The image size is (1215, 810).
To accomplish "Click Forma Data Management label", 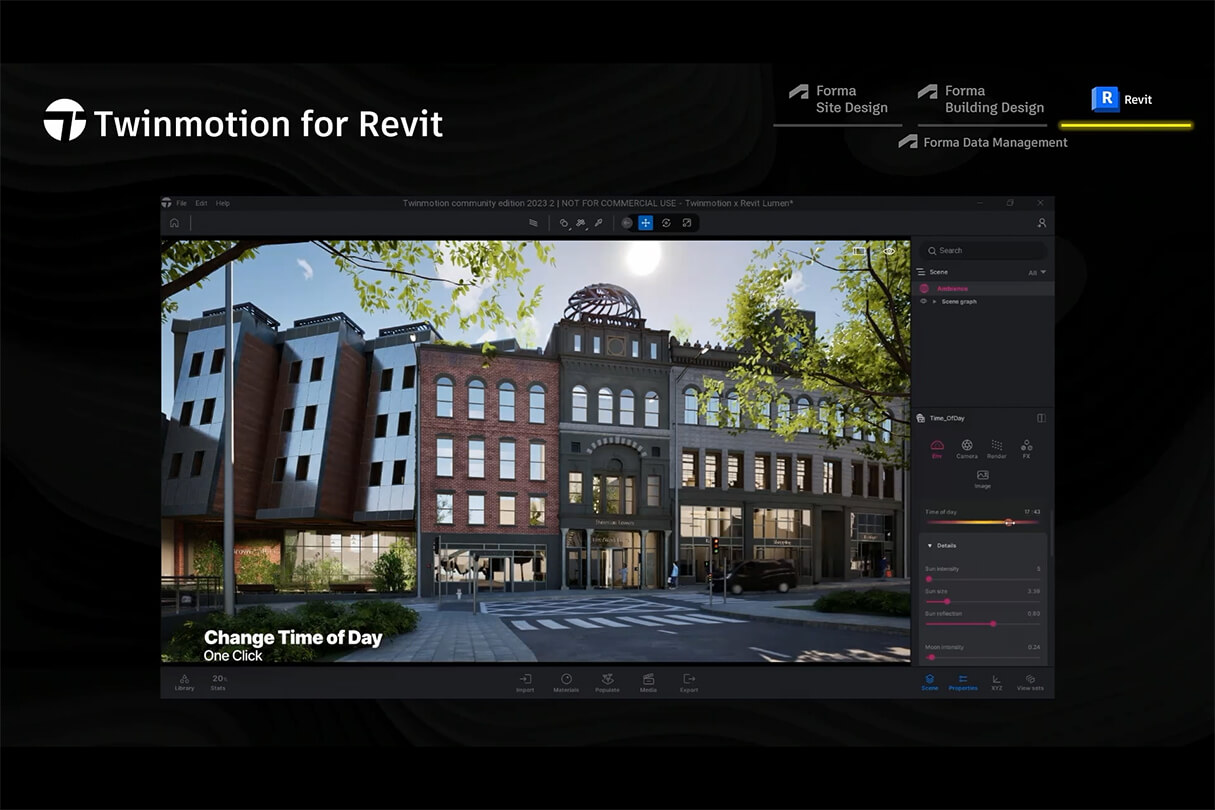I will (x=983, y=142).
